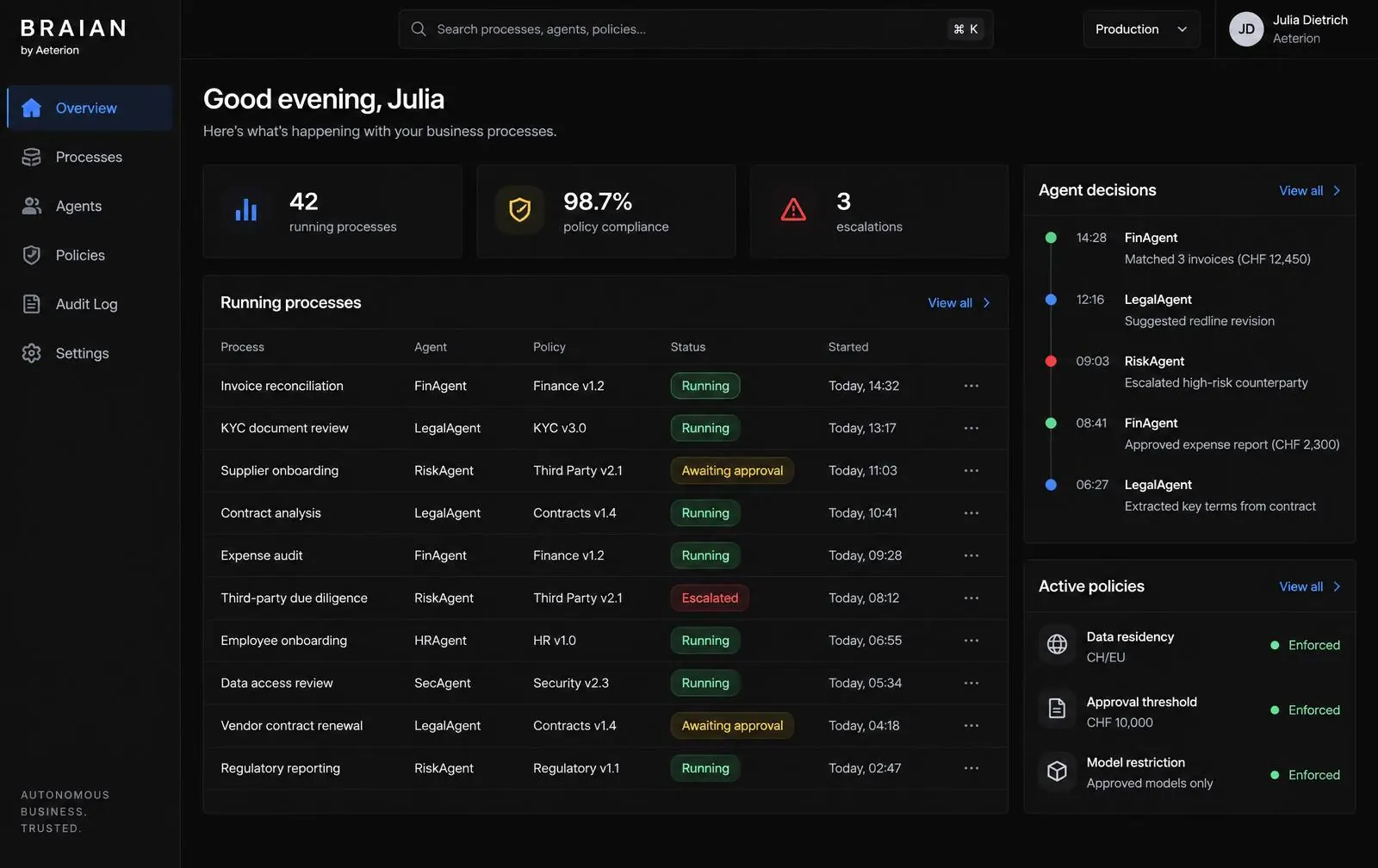The image size is (1378, 868).
Task: Click the people icon next to Agents
Action: click(x=32, y=206)
